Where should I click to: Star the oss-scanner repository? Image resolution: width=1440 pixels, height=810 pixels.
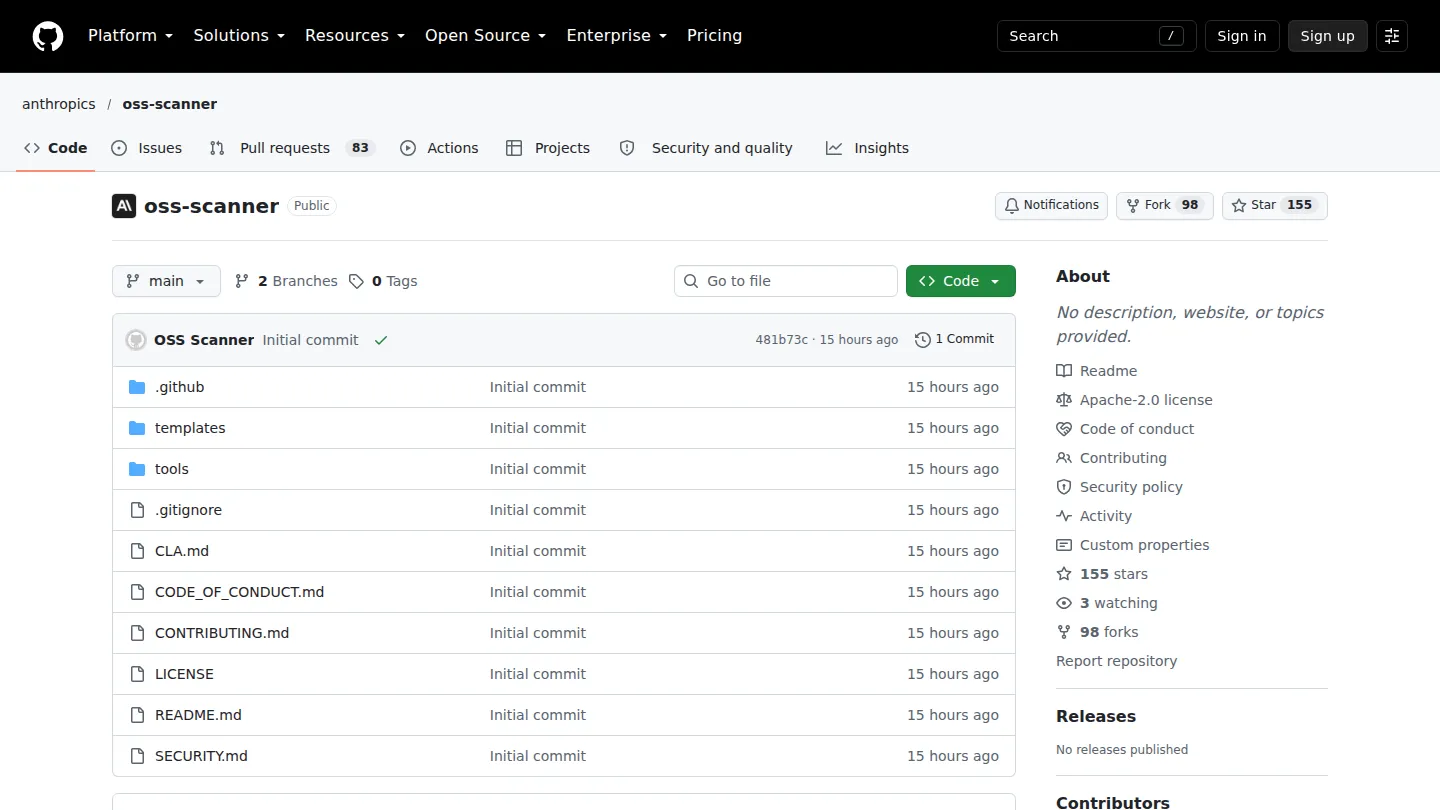tap(1275, 206)
